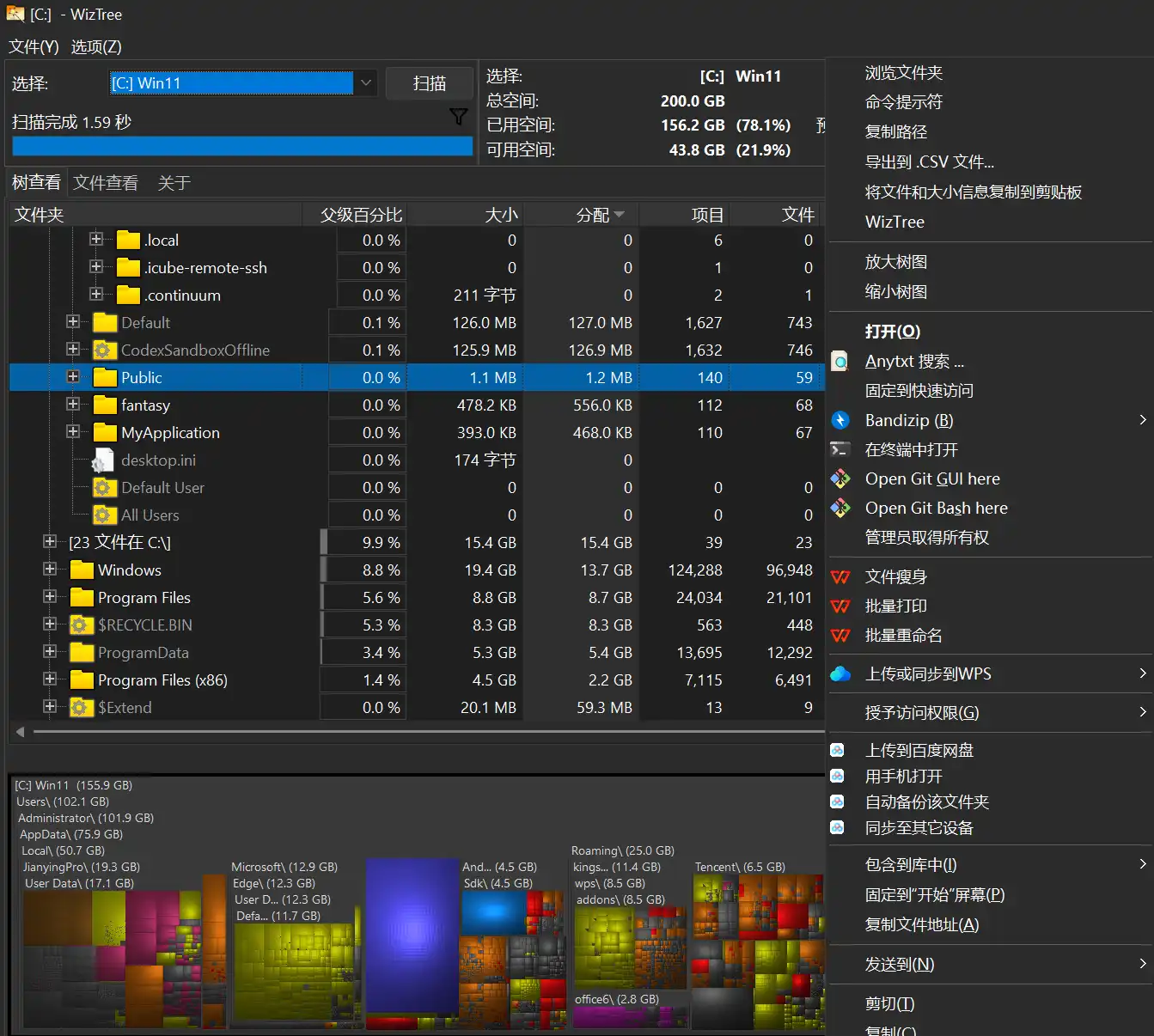Click the horizontal scrollbar left arrow

point(20,732)
